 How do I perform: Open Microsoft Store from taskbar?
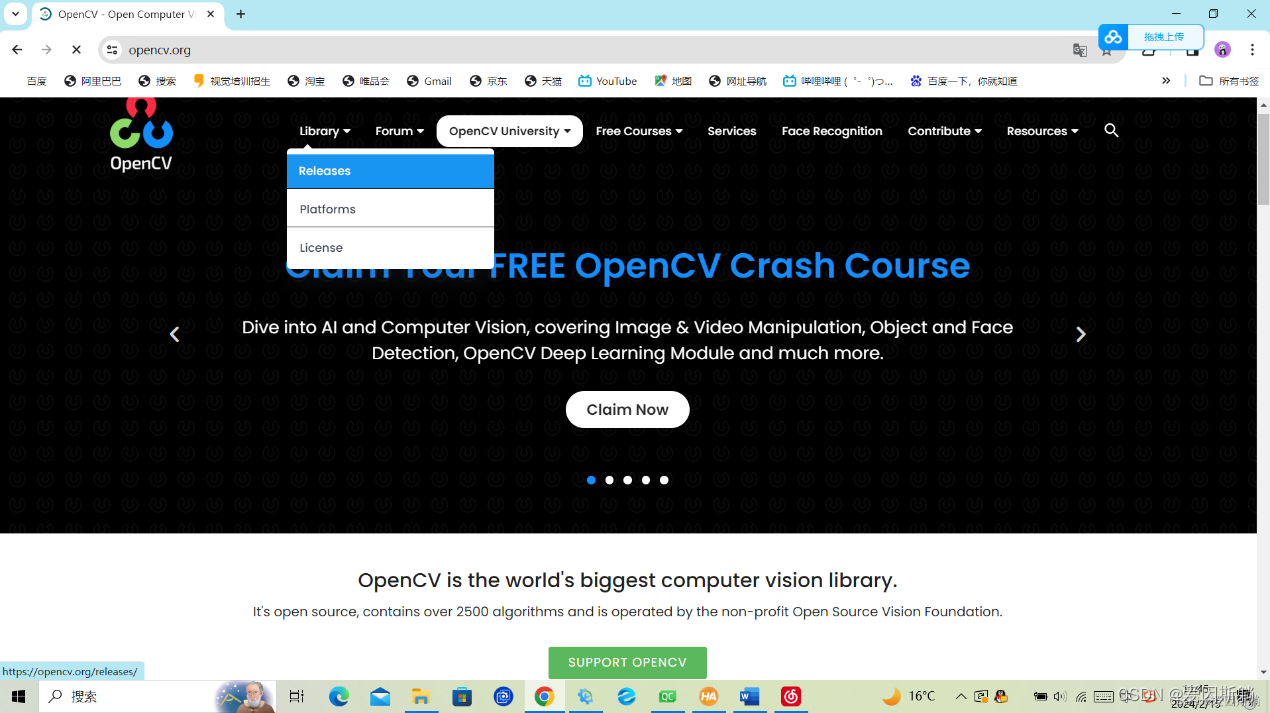click(462, 696)
